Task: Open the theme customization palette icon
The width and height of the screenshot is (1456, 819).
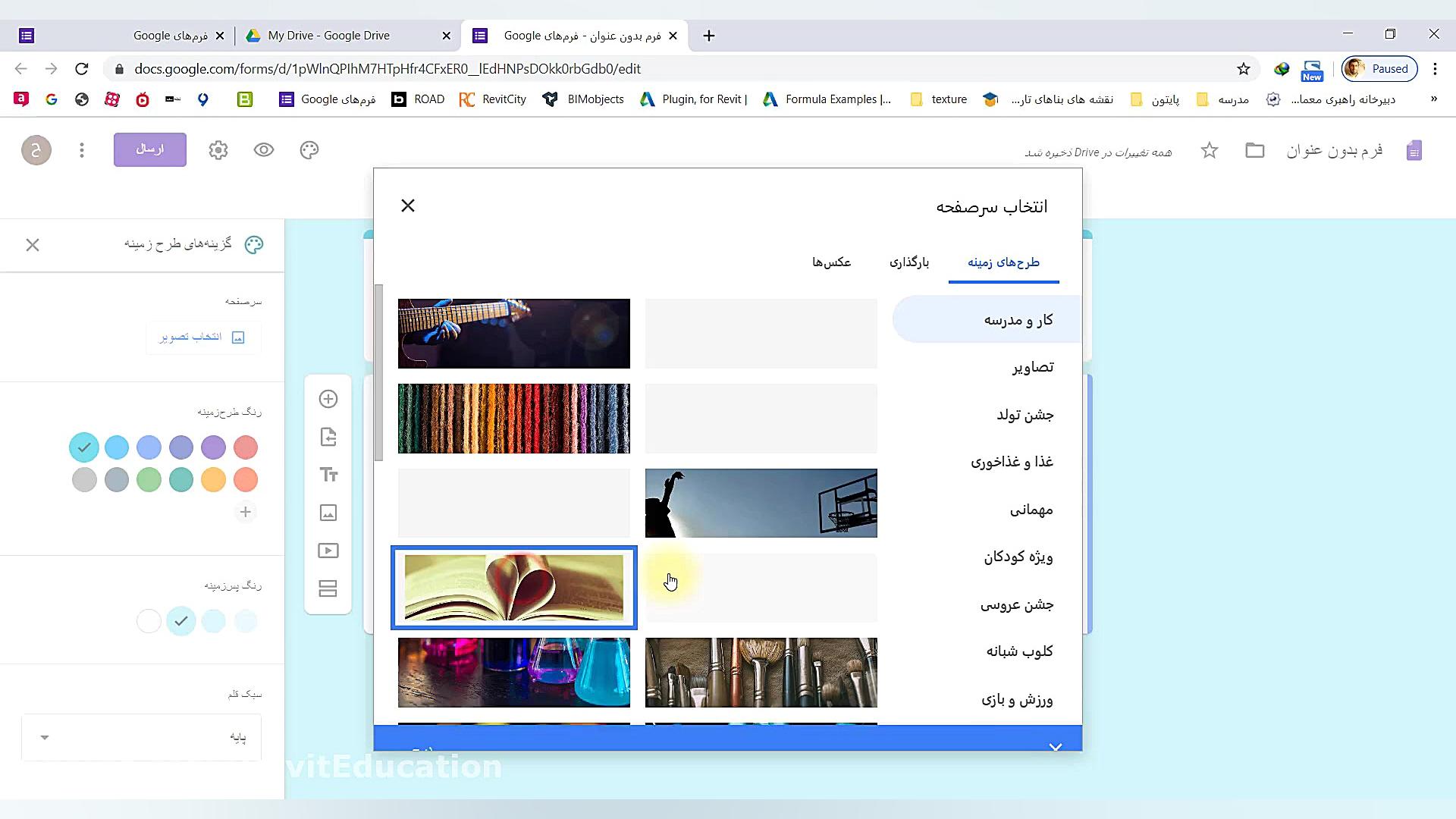Action: (309, 149)
